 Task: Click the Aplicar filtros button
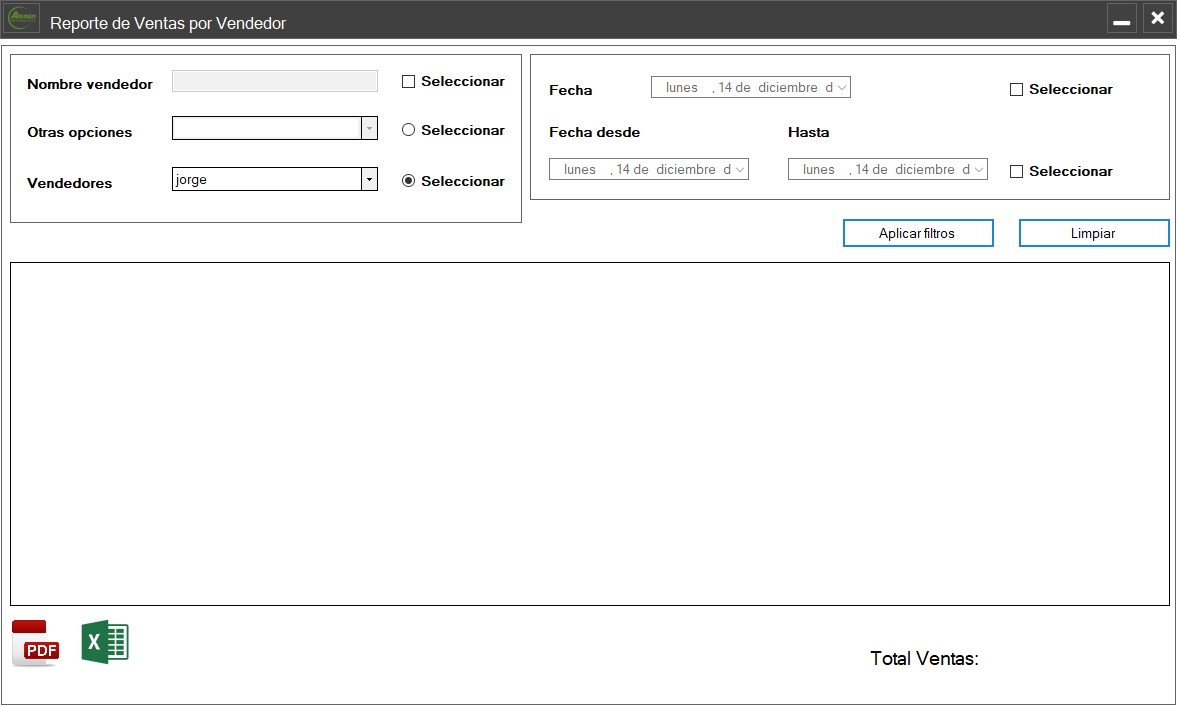pos(917,233)
